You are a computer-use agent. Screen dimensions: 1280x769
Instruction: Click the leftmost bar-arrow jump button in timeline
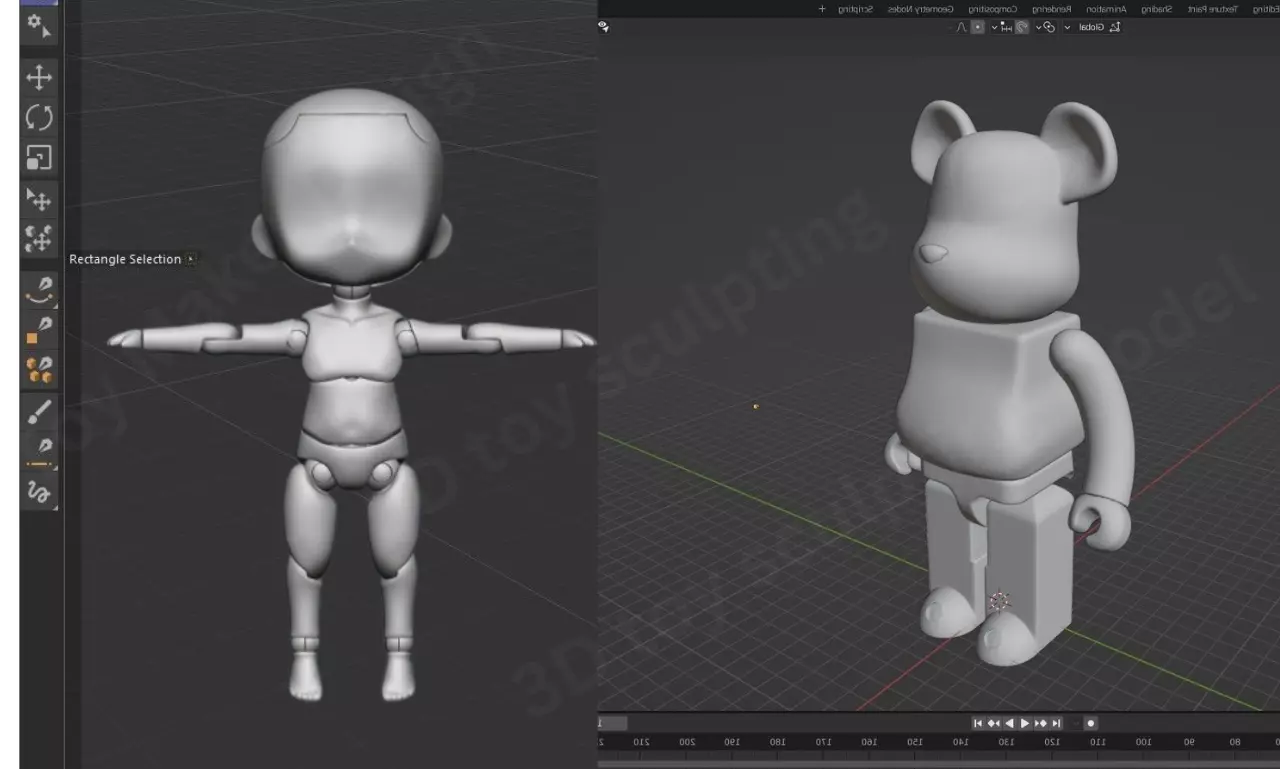point(978,723)
